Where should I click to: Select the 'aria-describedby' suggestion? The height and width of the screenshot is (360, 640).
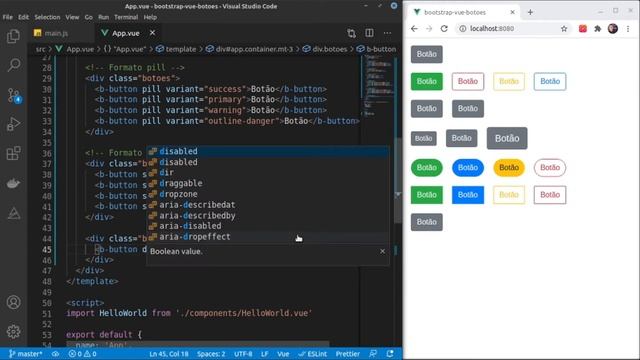(x=267, y=216)
